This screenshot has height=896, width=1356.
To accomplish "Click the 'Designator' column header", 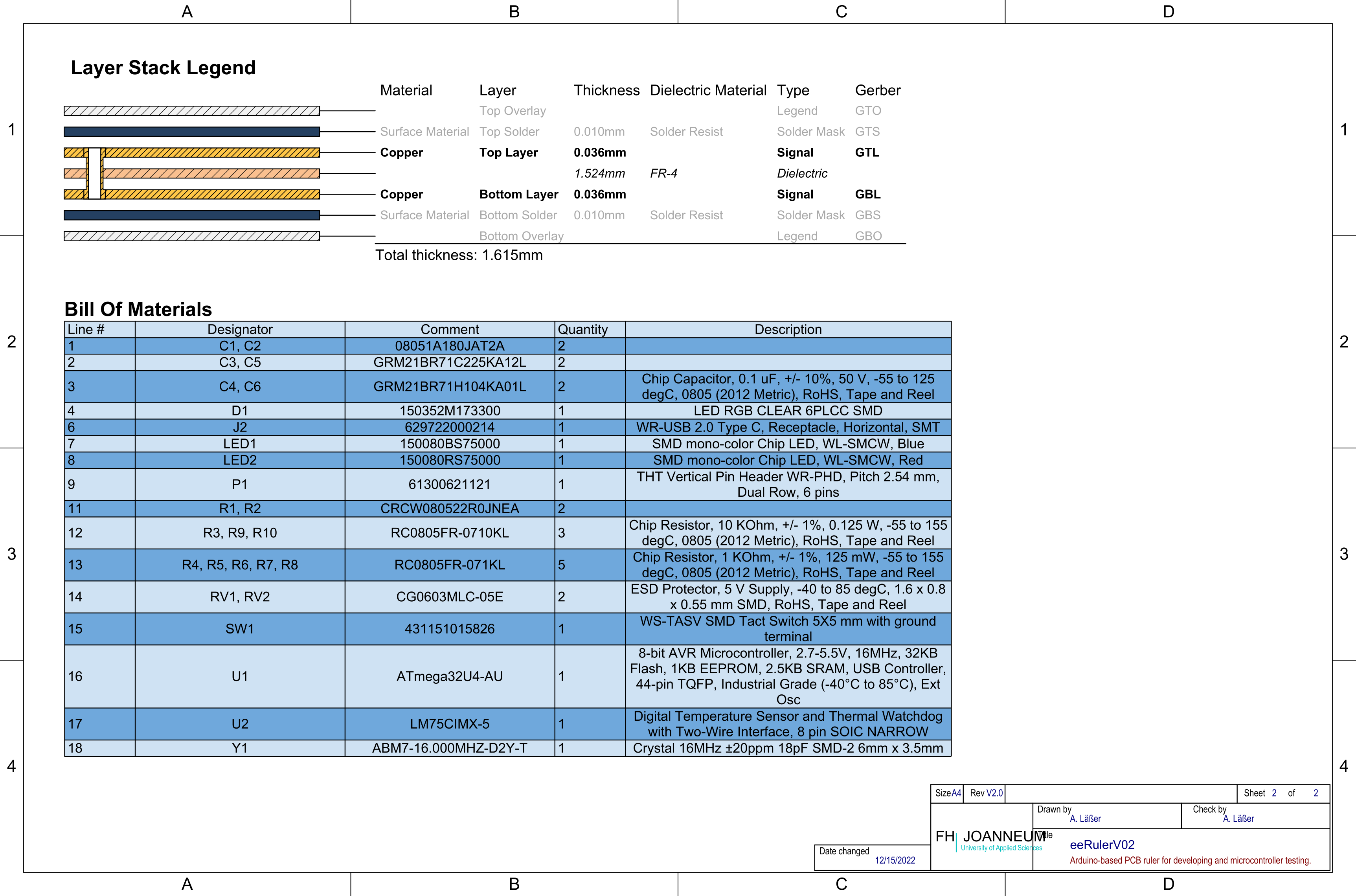I will 240,329.
